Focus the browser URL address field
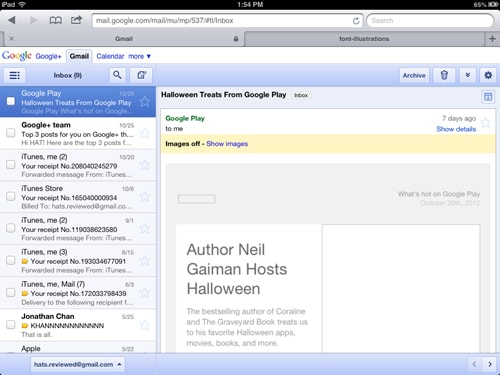Image resolution: width=500 pixels, height=375 pixels. coord(228,21)
